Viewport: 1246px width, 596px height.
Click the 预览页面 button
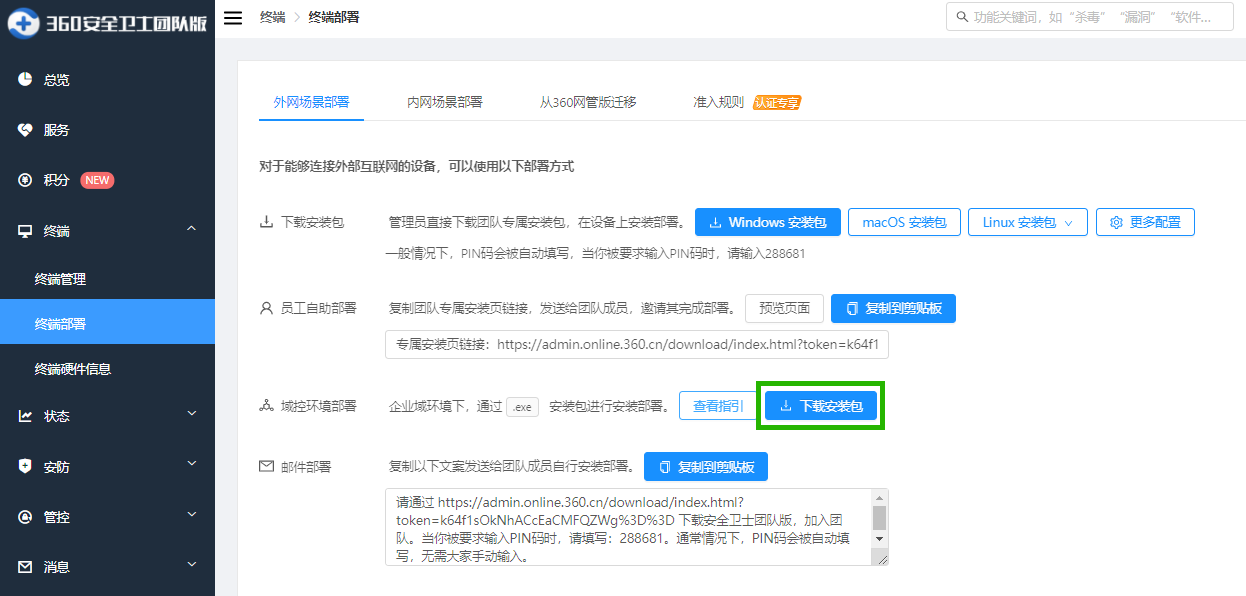pos(784,308)
